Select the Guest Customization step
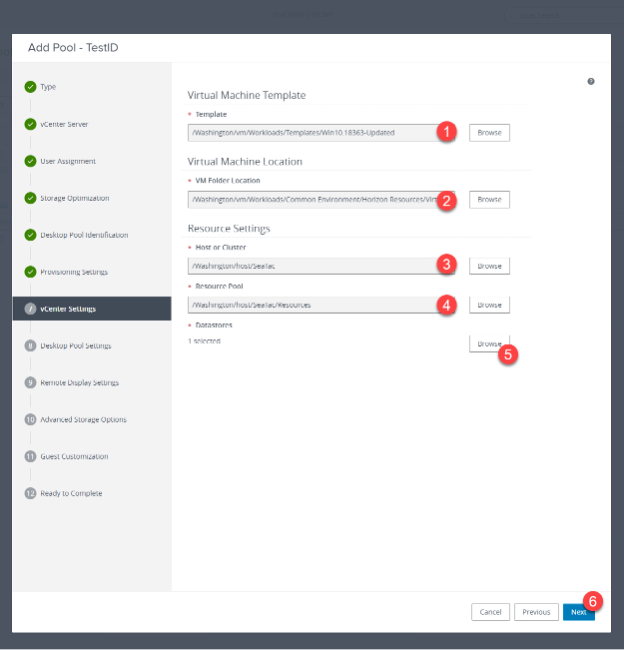Screen dimensions: 624x650 74,457
